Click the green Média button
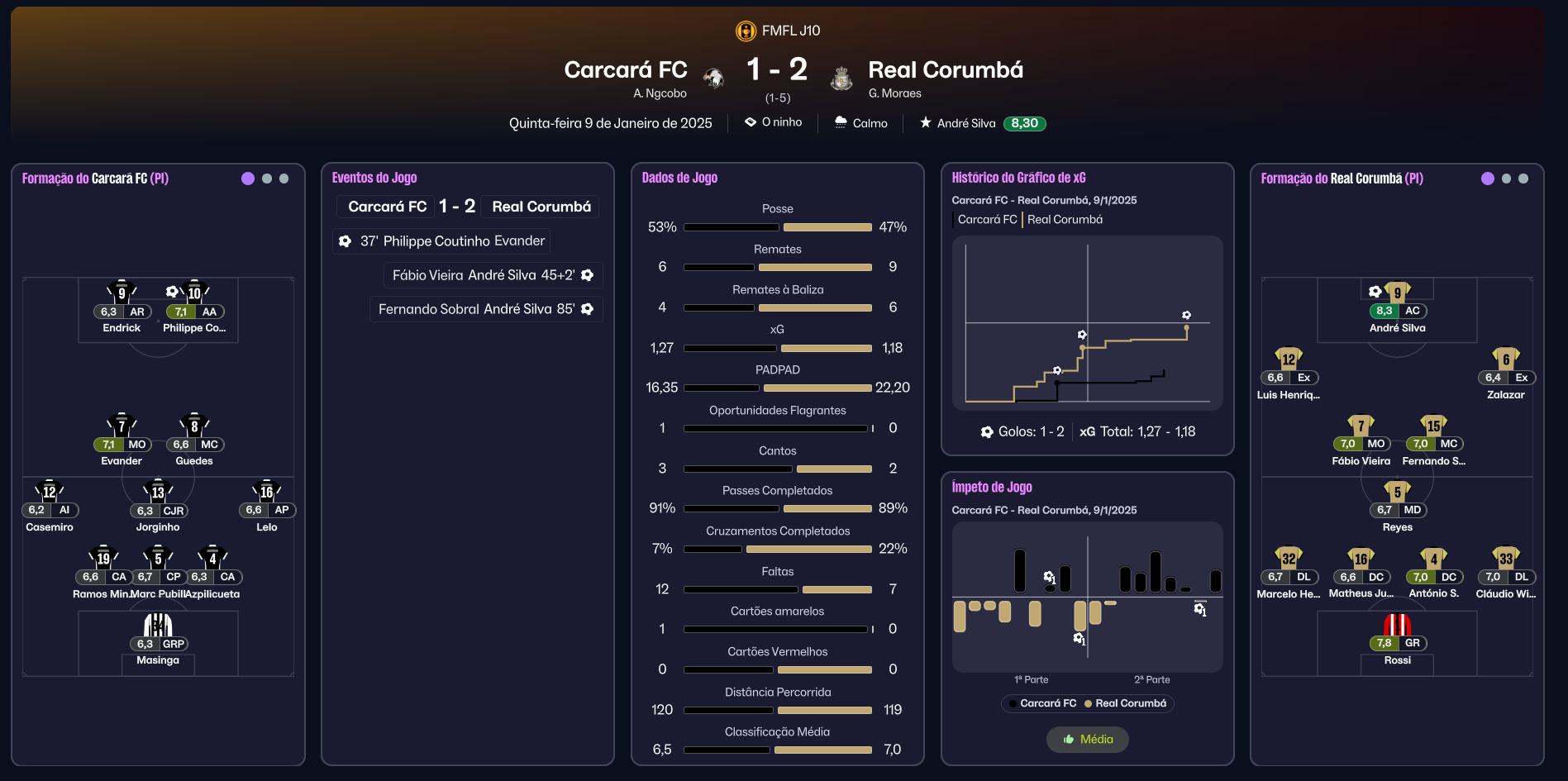This screenshot has height=781, width=1568. [x=1088, y=740]
